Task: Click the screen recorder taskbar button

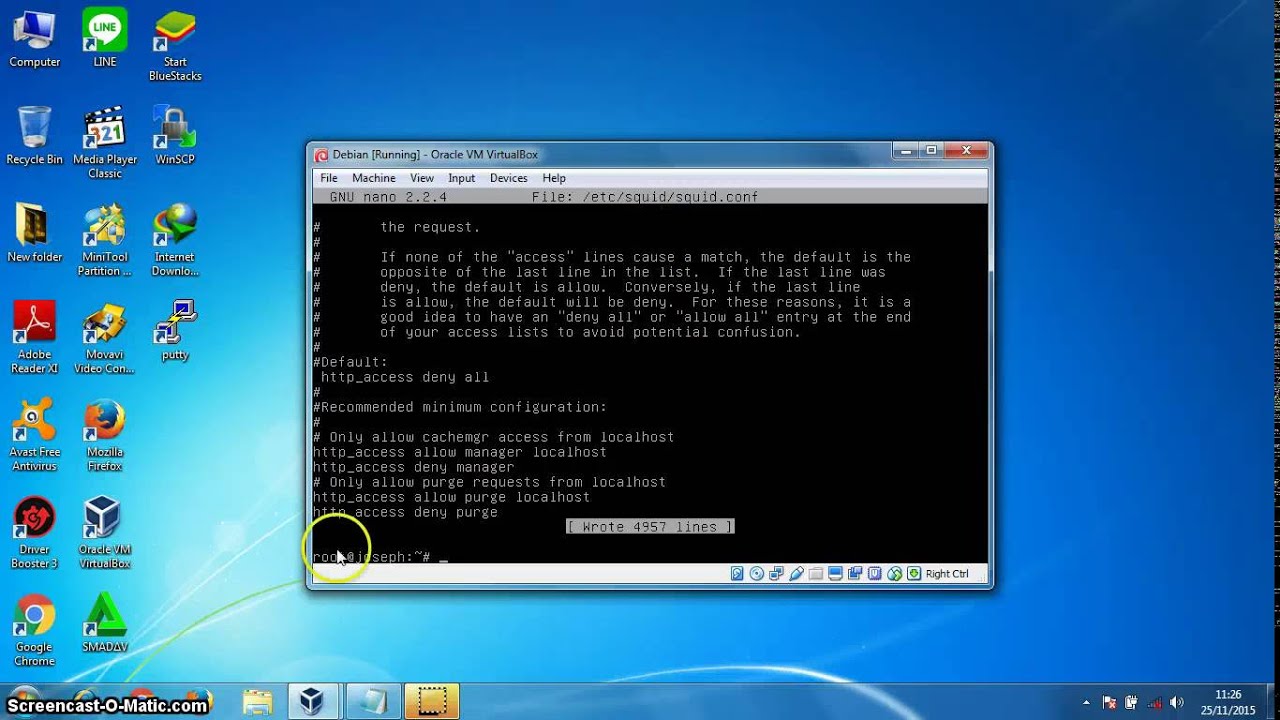Action: [x=432, y=701]
